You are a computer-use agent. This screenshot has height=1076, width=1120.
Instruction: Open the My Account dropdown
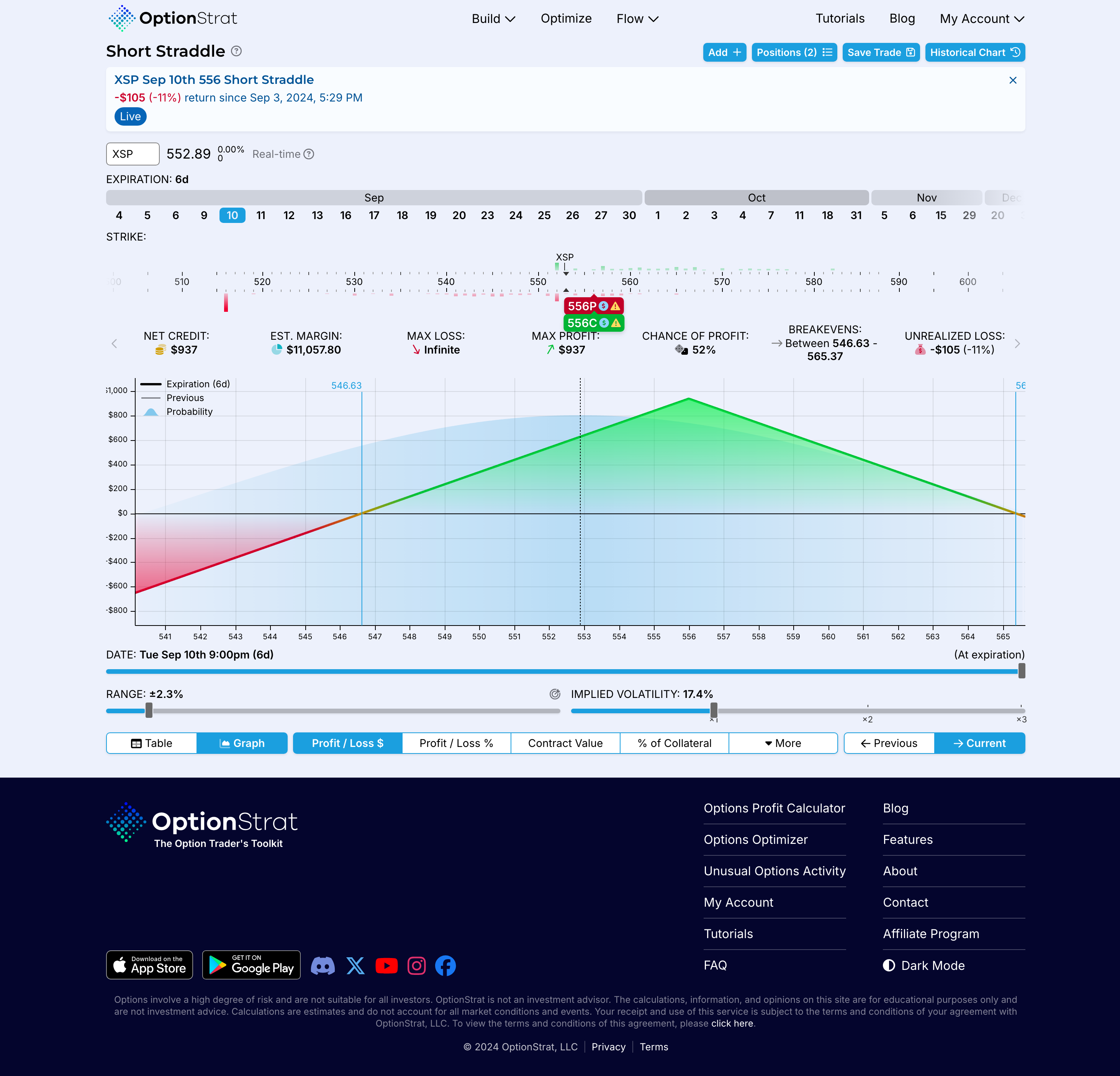(x=981, y=19)
